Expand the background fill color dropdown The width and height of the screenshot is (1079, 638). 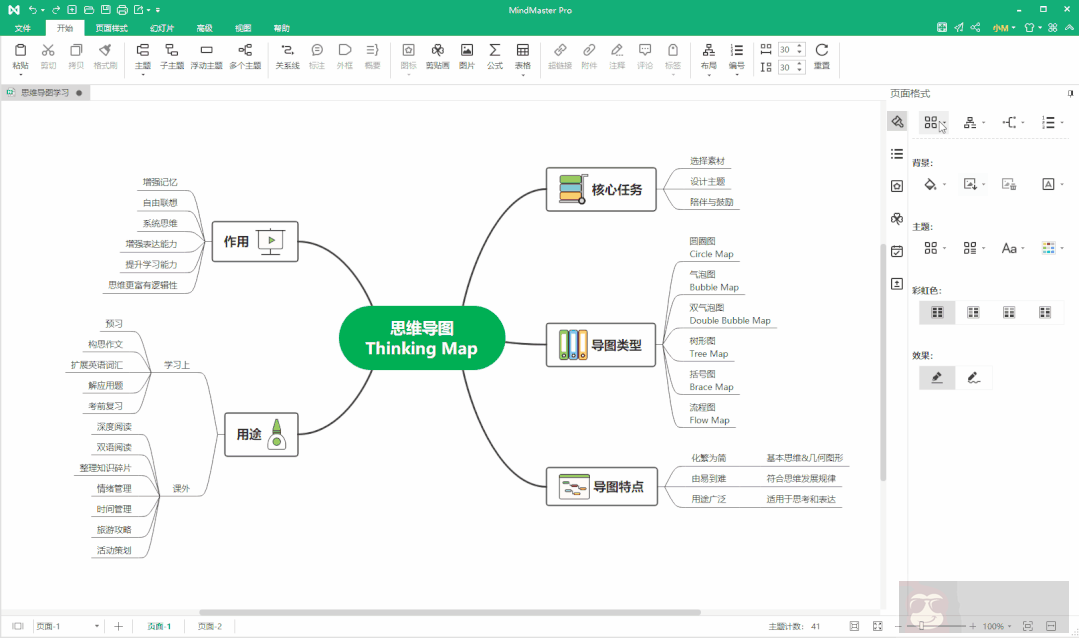[x=943, y=184]
